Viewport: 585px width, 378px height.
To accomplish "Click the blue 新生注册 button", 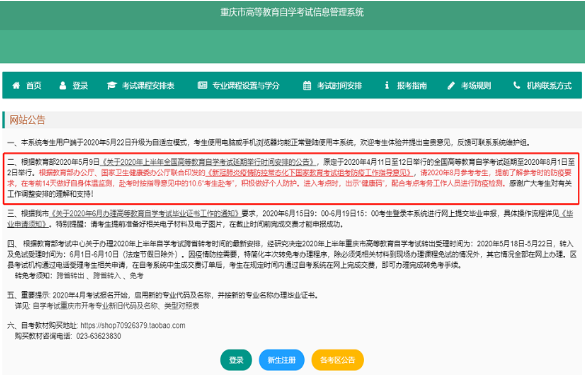I will [282, 360].
